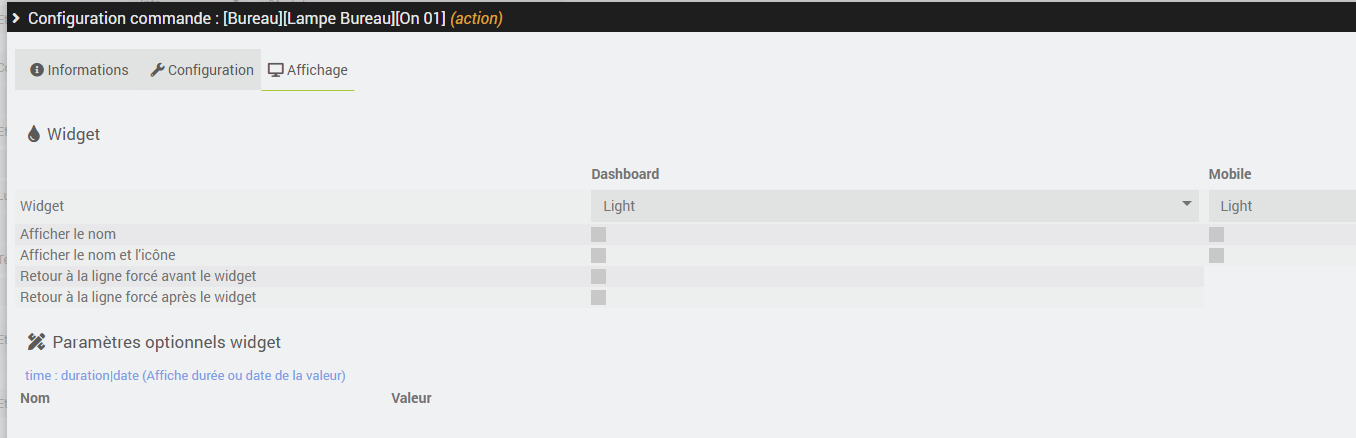Select the Affichage tab
This screenshot has width=1356, height=438.
click(x=308, y=70)
